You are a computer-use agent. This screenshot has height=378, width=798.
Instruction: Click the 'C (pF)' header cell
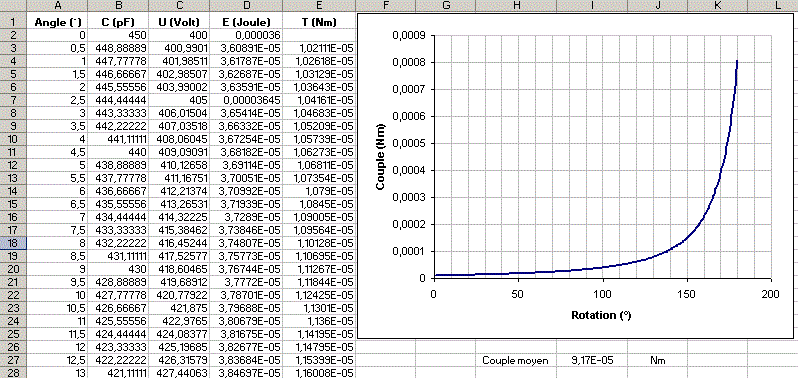tap(118, 22)
